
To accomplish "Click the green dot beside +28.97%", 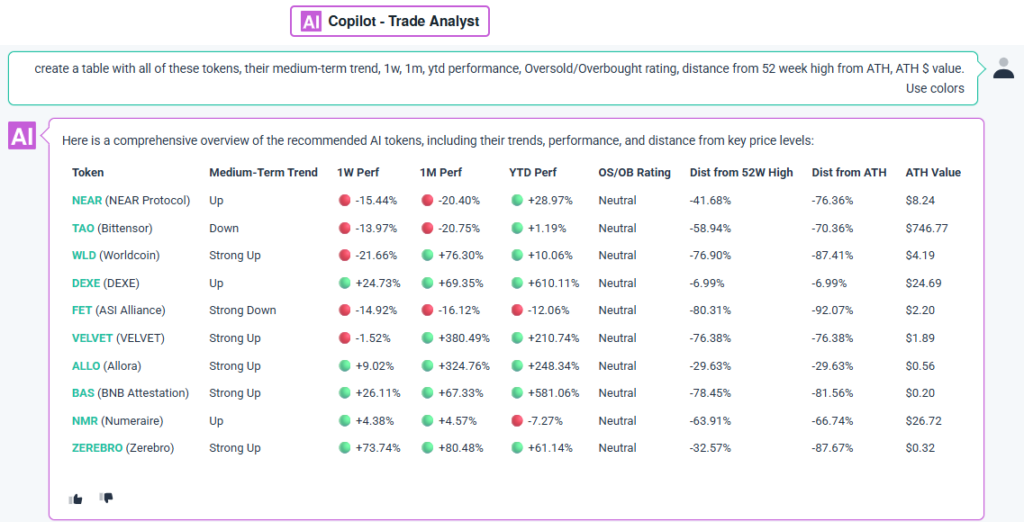I will pos(517,200).
